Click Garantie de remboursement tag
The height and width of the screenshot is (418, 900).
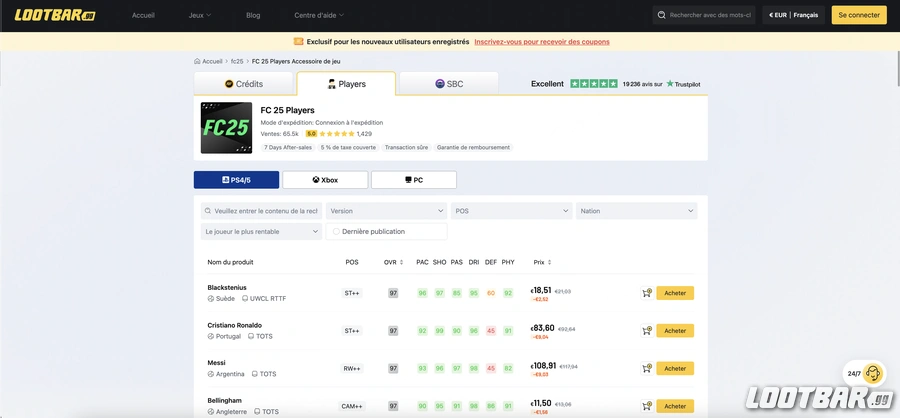pos(473,148)
